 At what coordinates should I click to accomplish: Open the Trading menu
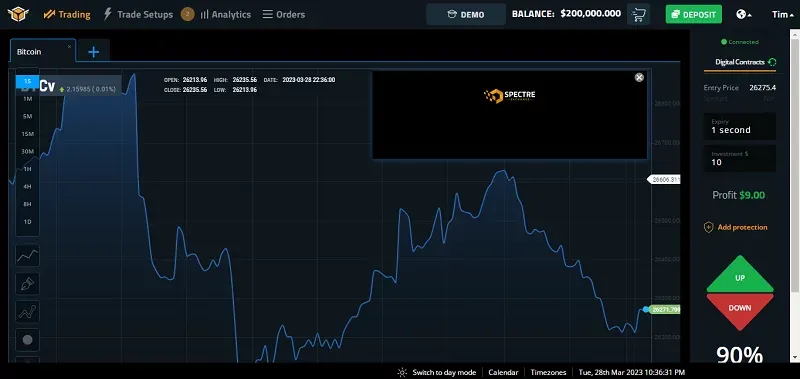point(67,14)
